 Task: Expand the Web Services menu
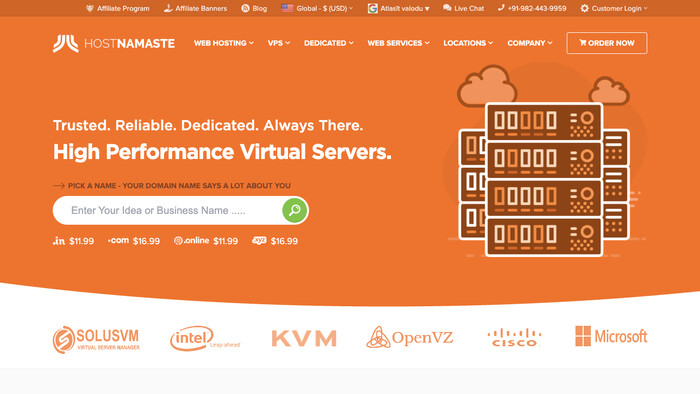[398, 43]
